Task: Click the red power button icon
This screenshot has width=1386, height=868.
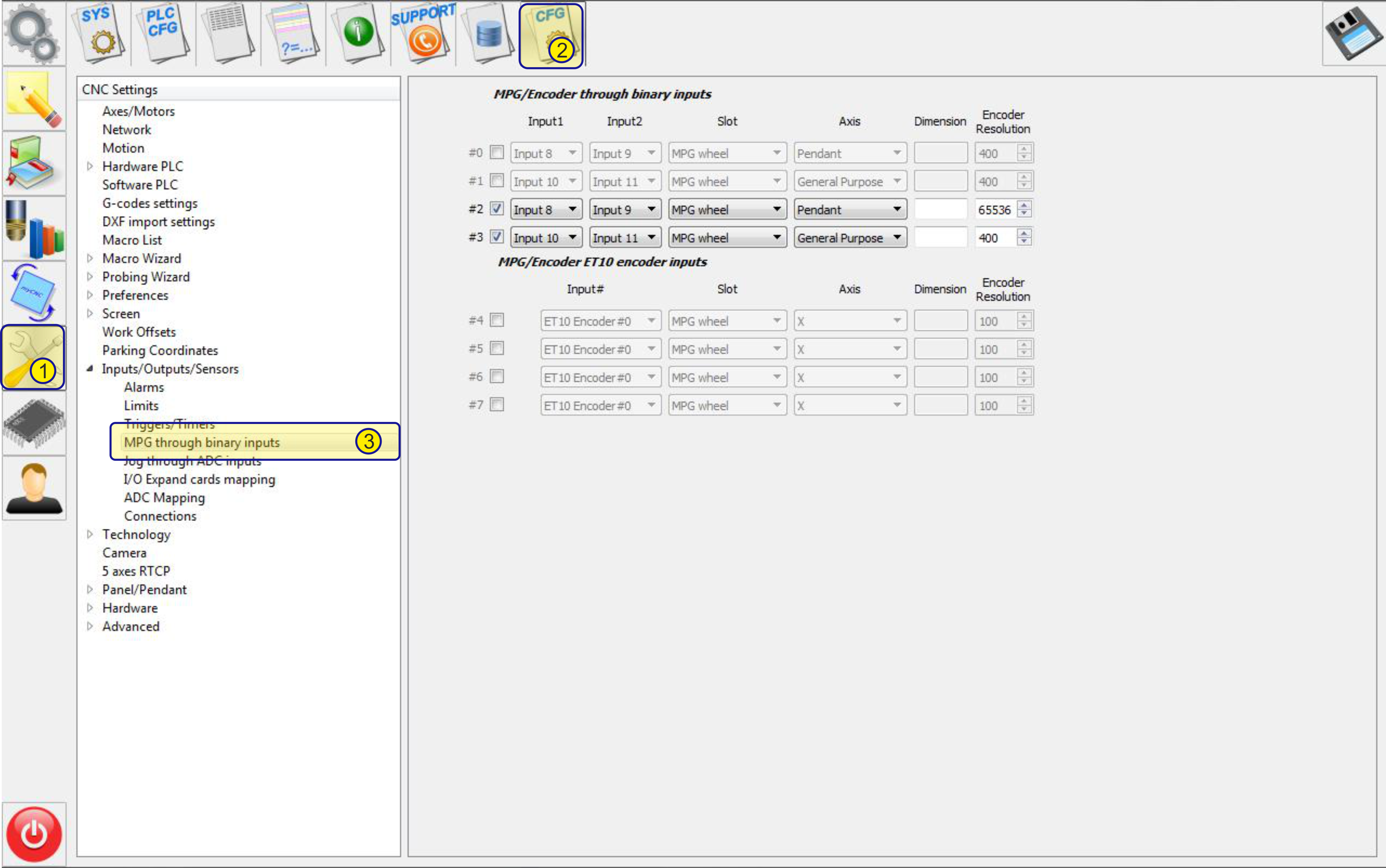Action: pos(34,834)
